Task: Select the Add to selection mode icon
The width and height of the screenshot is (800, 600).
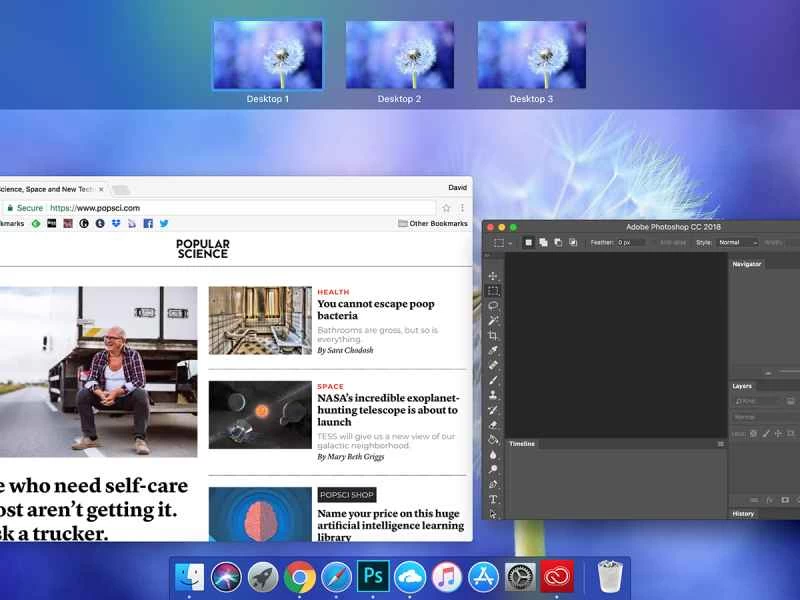Action: pos(542,242)
